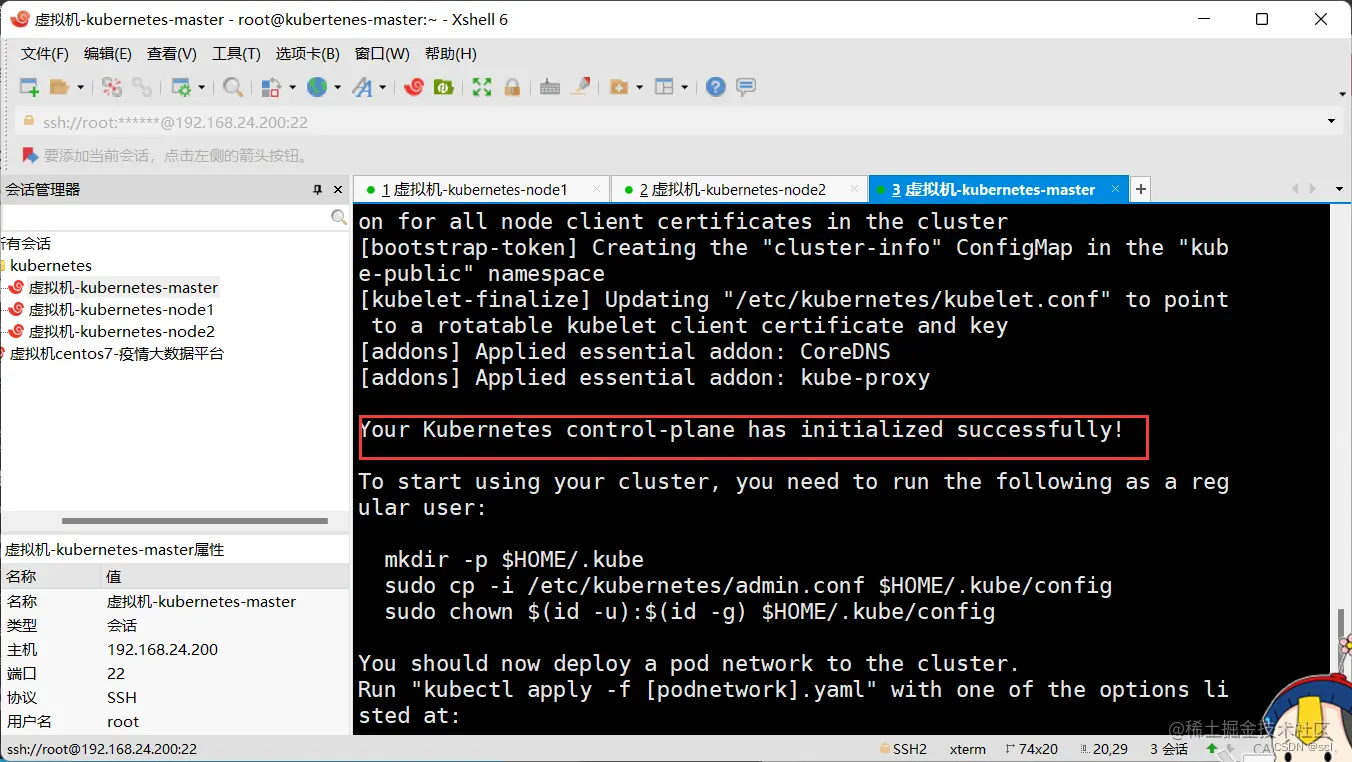Click the highlight pen icon in toolbar
Screen dimensions: 1352x762
[580, 88]
